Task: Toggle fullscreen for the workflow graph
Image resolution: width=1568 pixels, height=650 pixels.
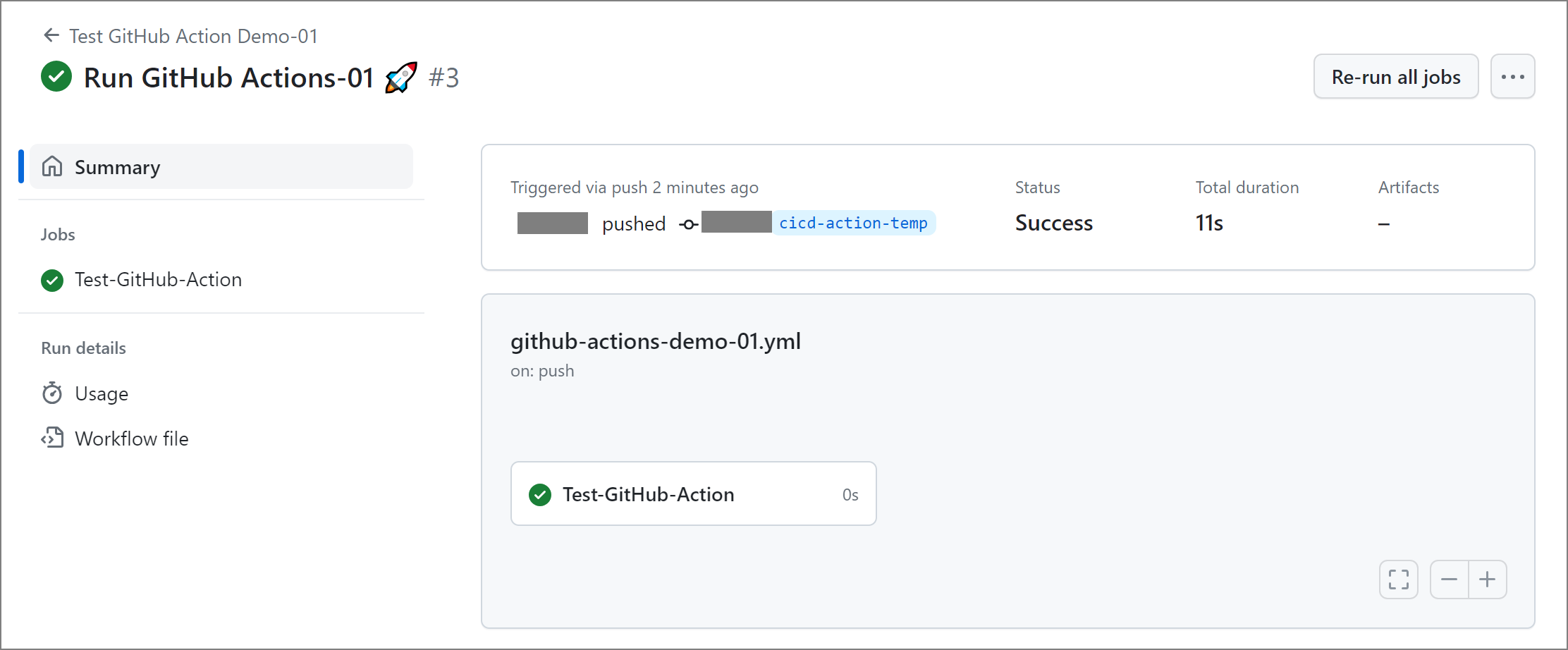Action: point(1398,580)
